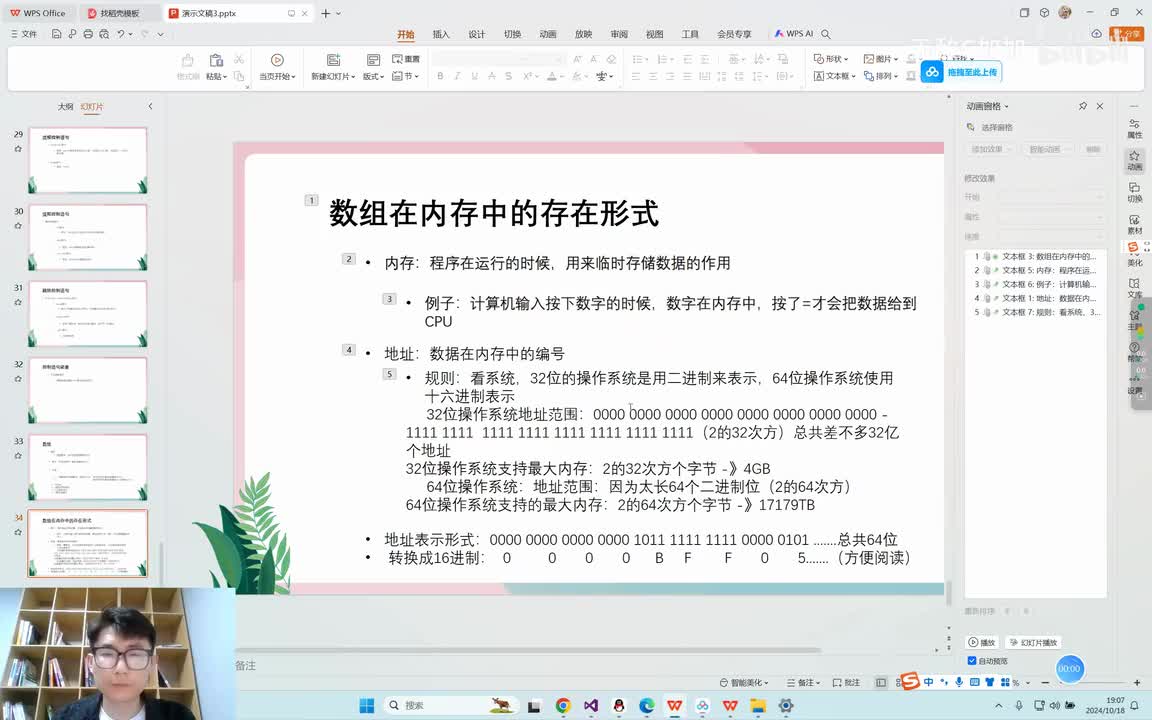Open the 审阅 ribbon tab
The height and width of the screenshot is (720, 1152).
619,34
